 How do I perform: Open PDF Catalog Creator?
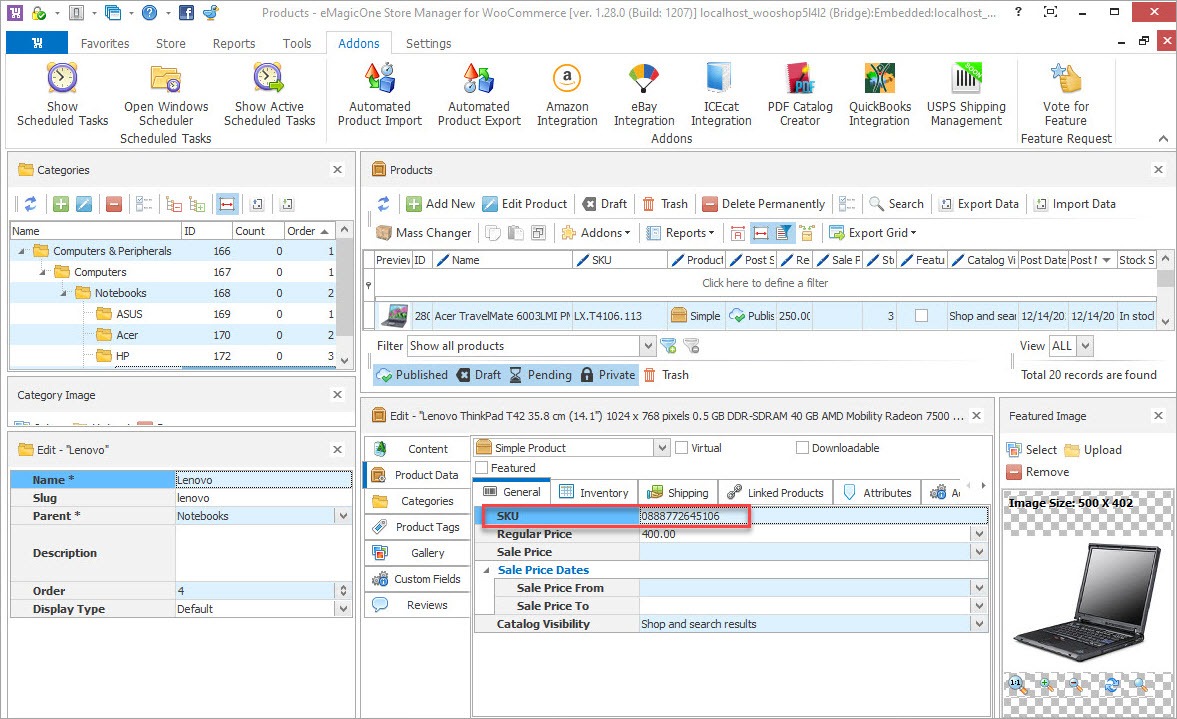pos(800,95)
